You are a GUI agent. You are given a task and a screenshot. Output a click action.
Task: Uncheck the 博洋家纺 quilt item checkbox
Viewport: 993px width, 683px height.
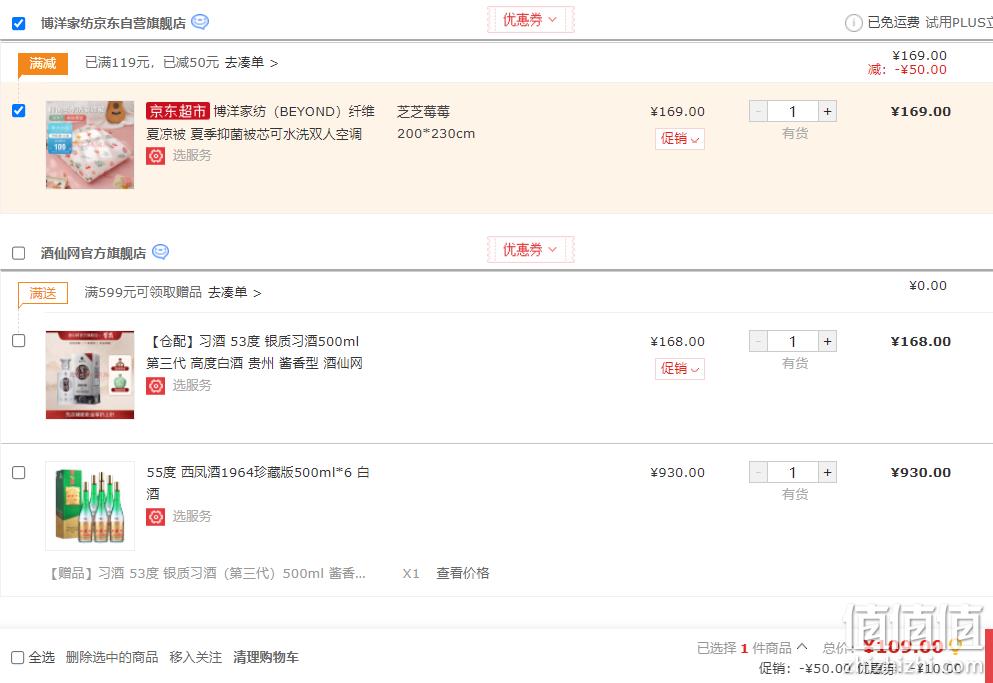[18, 111]
